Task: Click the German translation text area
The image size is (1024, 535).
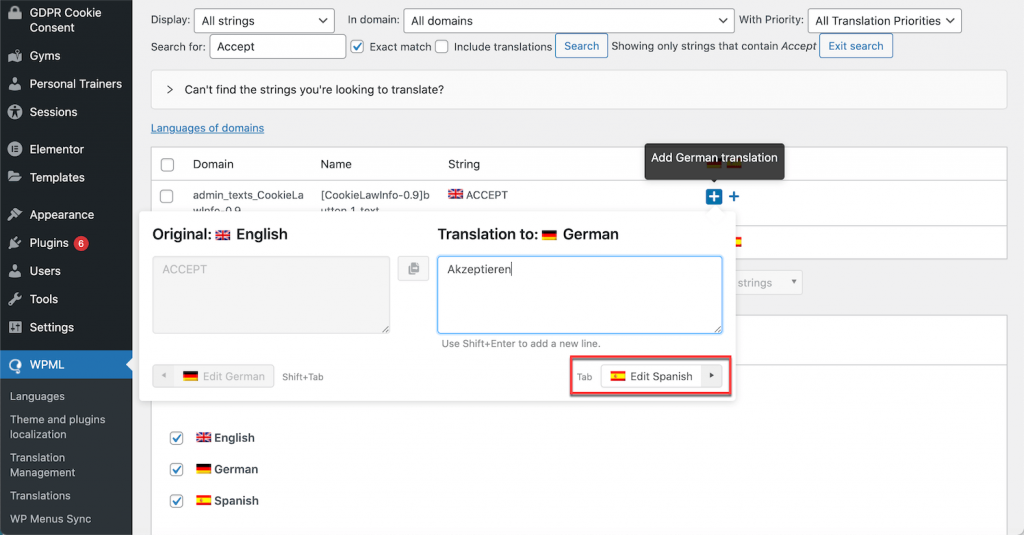Action: point(580,295)
